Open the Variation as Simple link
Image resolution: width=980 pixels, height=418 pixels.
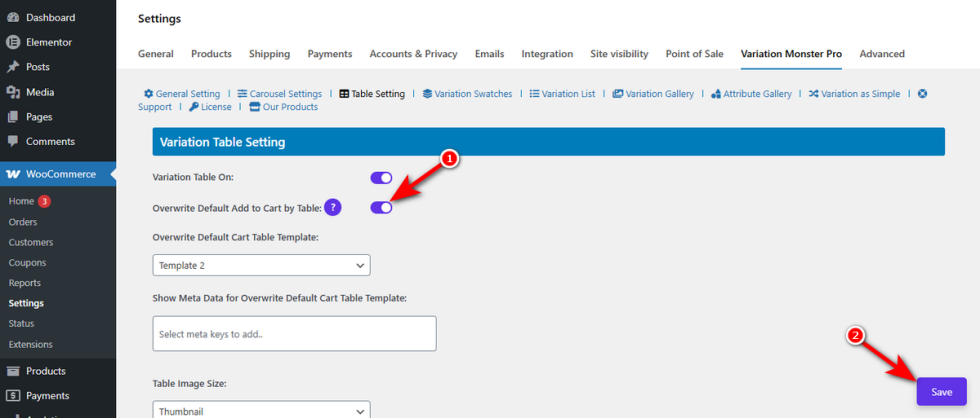coord(861,94)
